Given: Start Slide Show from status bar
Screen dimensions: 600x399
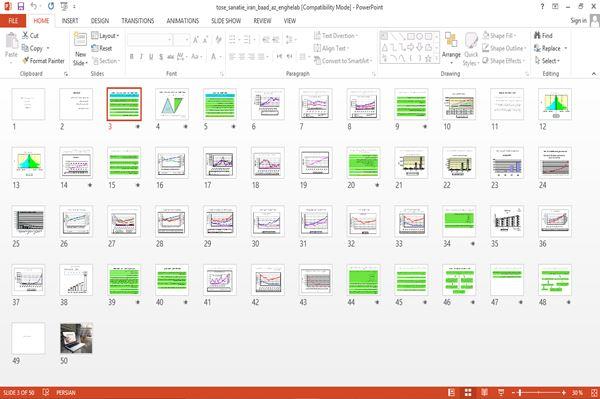Looking at the screenshot, I should click(501, 392).
